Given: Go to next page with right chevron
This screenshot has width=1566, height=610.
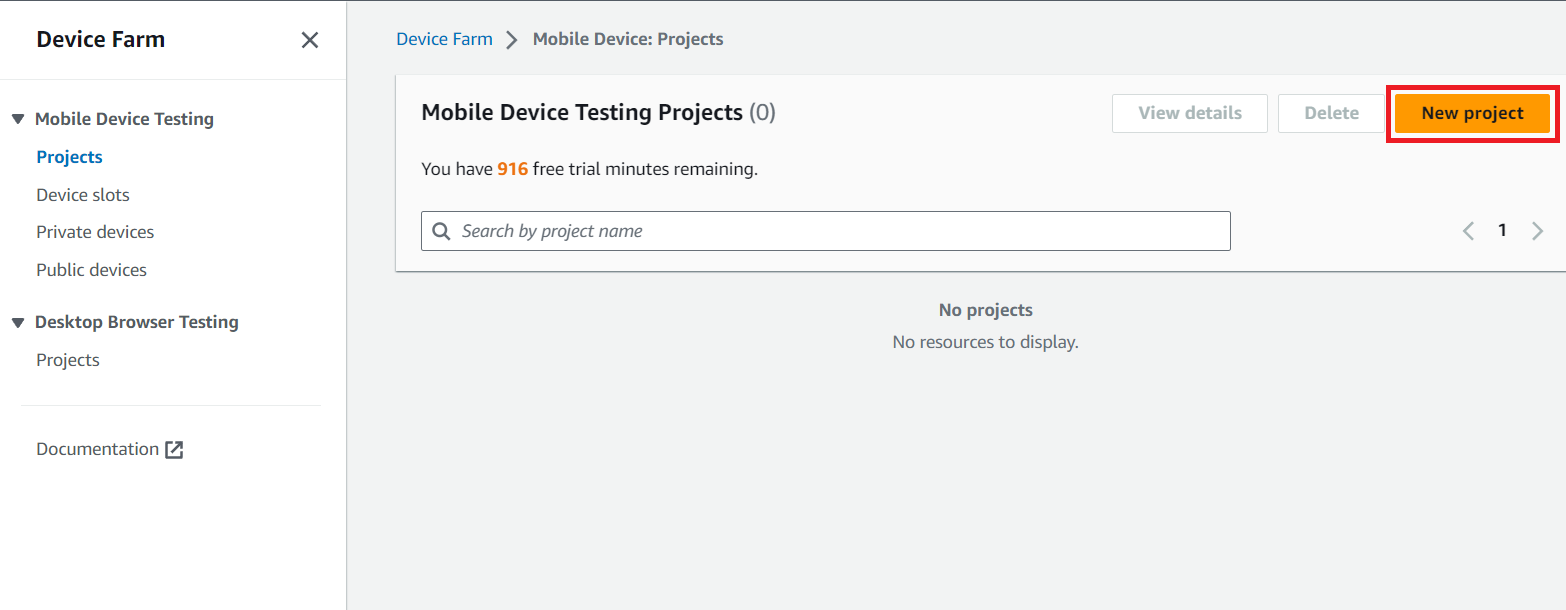Looking at the screenshot, I should (1537, 231).
